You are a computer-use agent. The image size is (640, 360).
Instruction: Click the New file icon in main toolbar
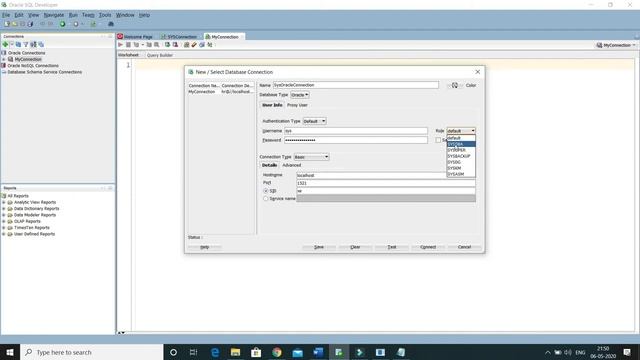7,24
